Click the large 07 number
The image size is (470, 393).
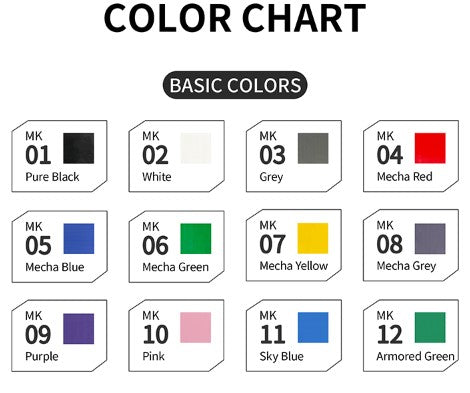272,244
